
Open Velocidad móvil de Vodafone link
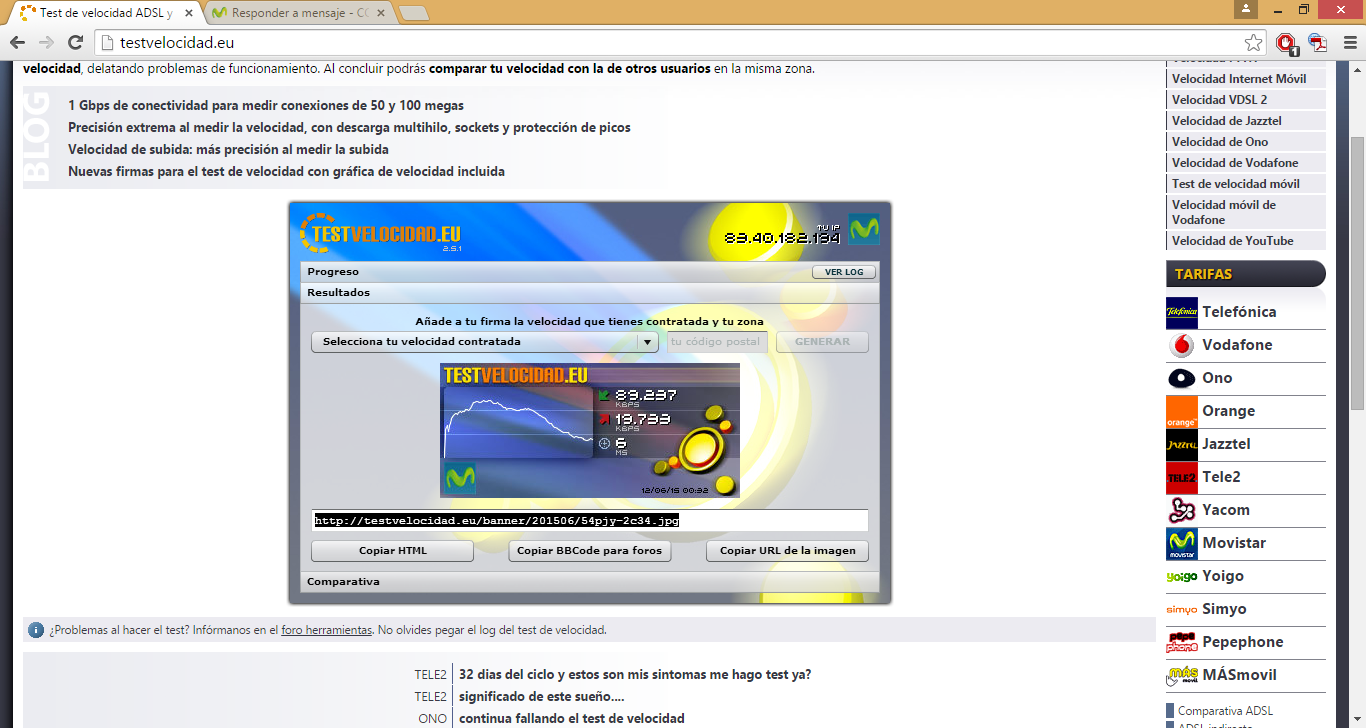[1246, 212]
